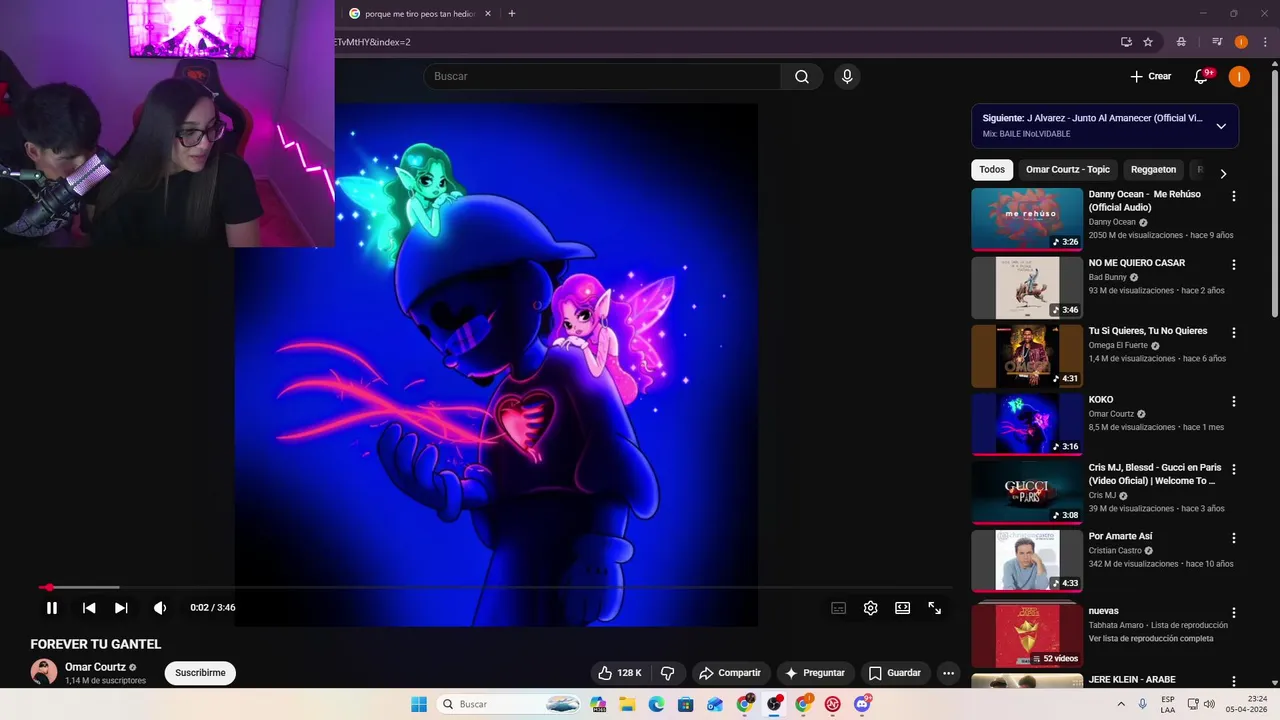This screenshot has width=1280, height=720.
Task: Open options menu for nuevas playlist
Action: 1233,613
